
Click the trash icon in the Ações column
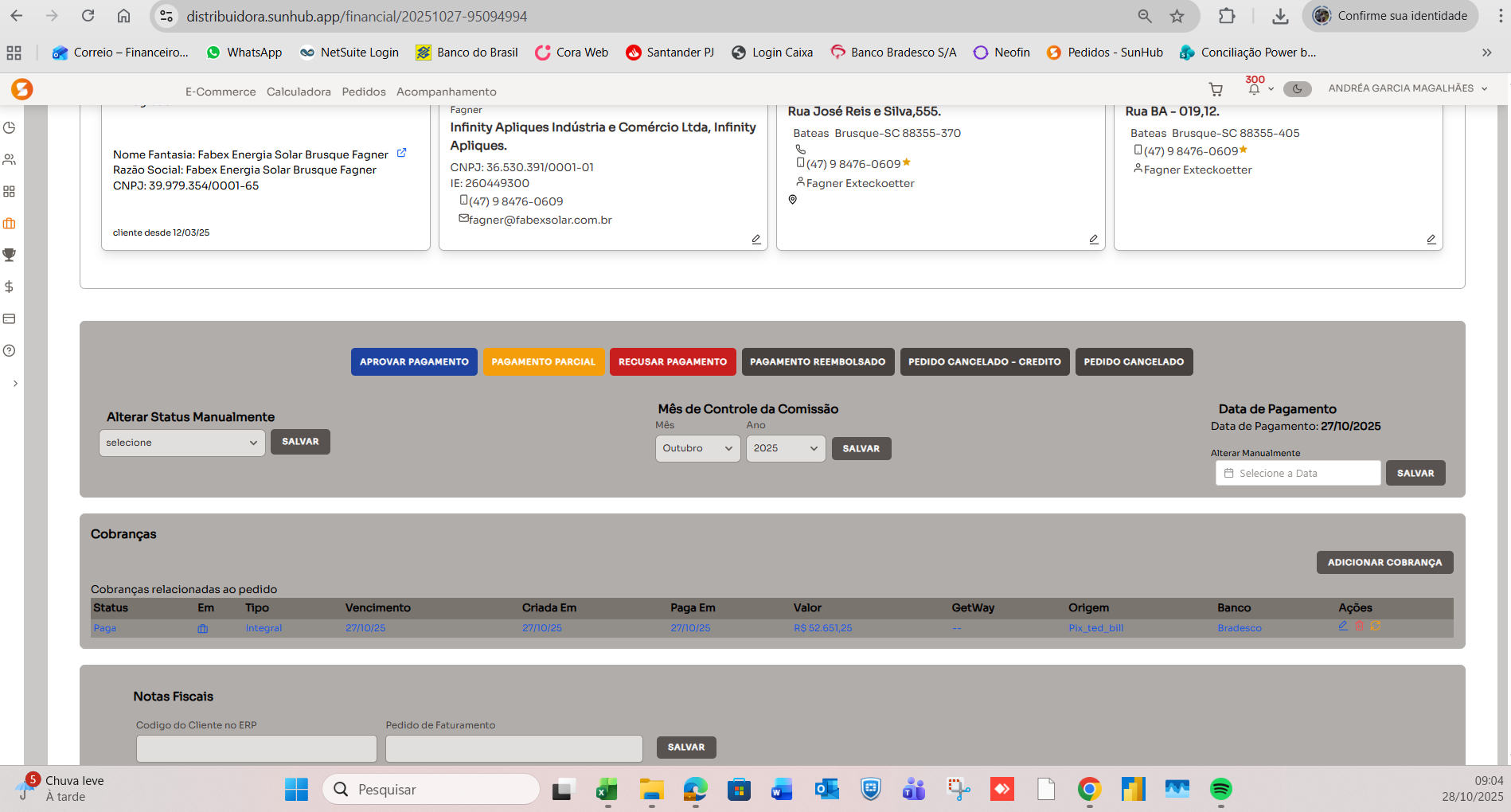[1360, 627]
